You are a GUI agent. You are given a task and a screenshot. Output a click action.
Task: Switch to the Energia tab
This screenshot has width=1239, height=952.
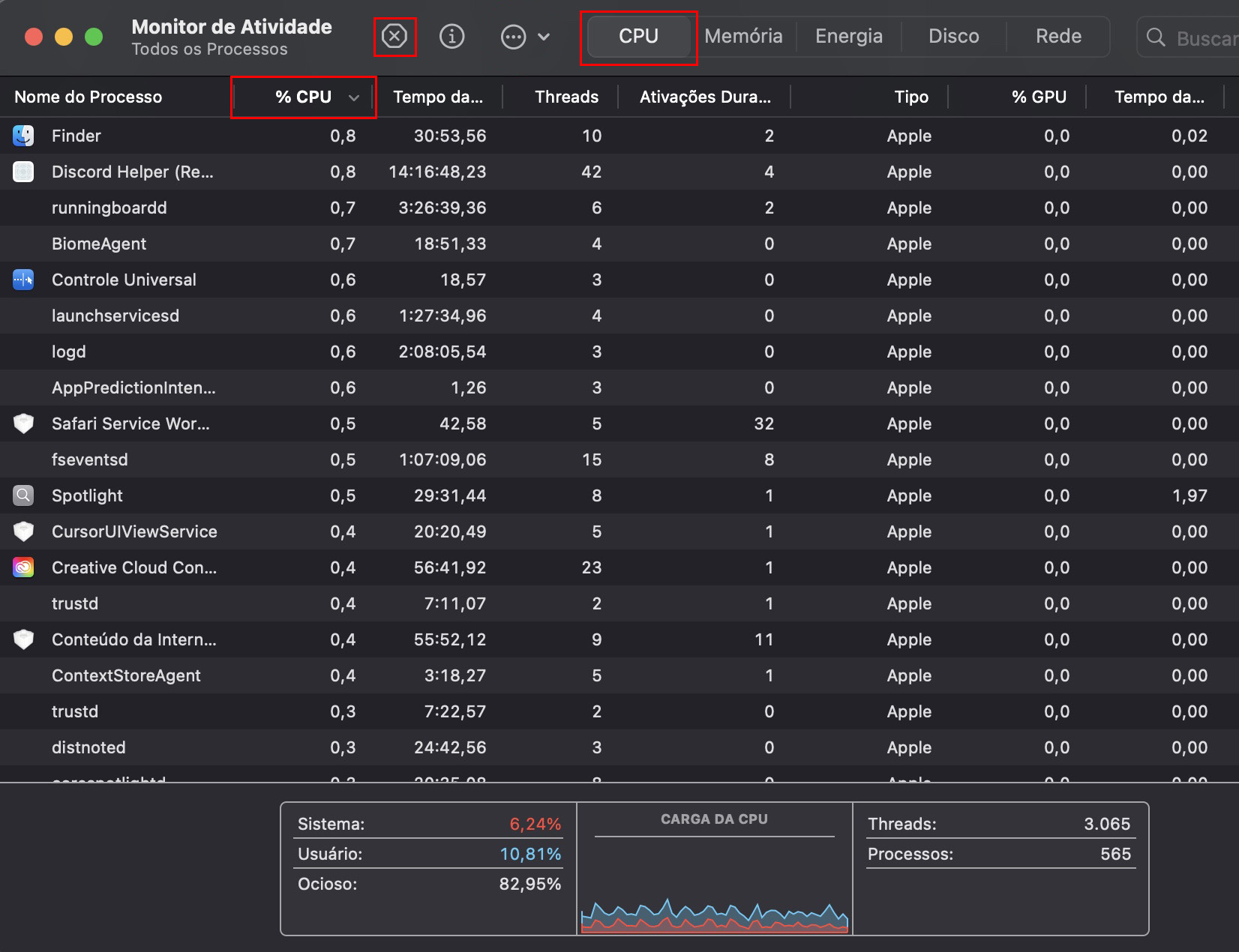tap(848, 36)
